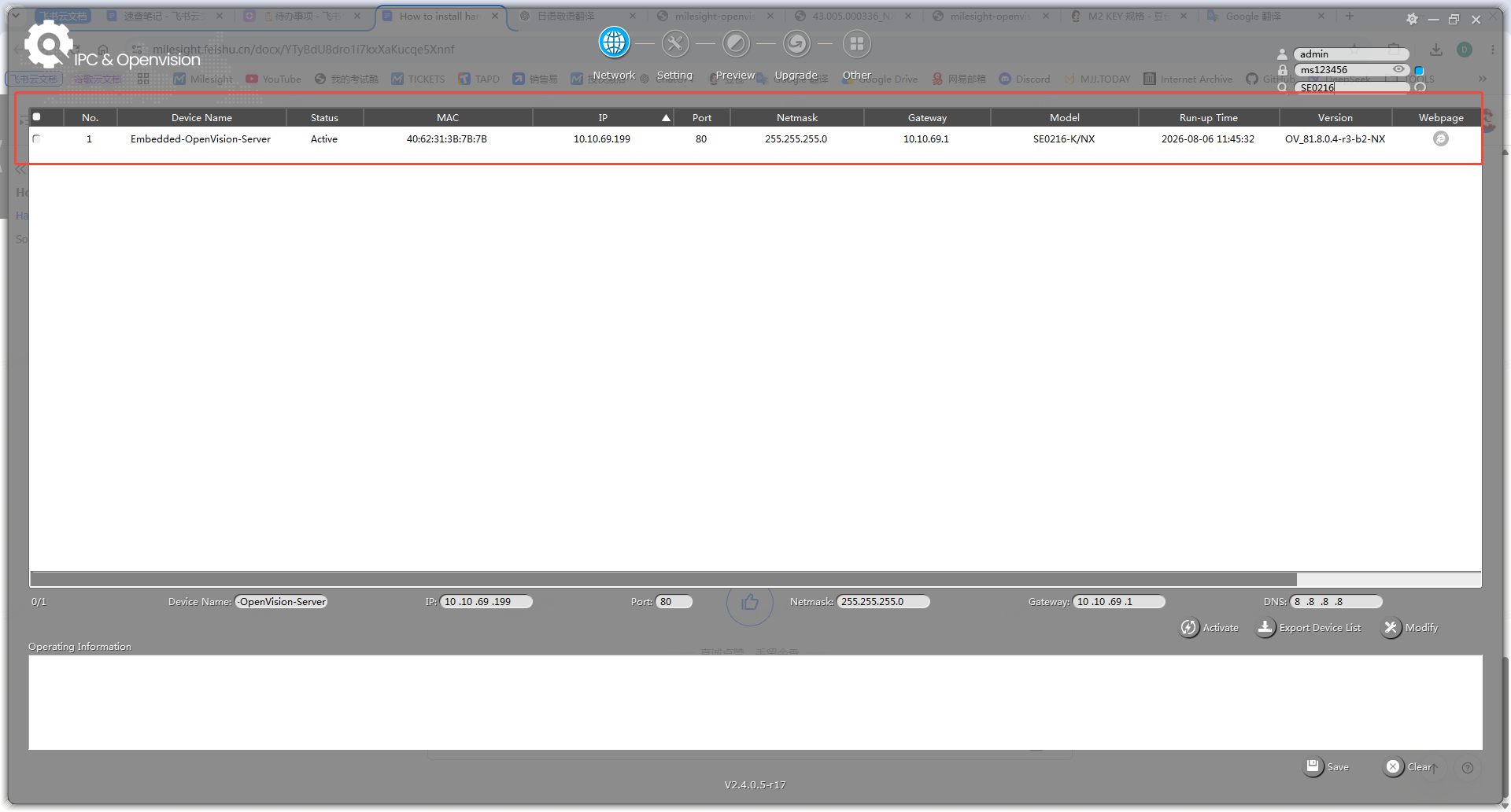
Task: Sort by the Run-up Time column header
Action: pos(1209,117)
